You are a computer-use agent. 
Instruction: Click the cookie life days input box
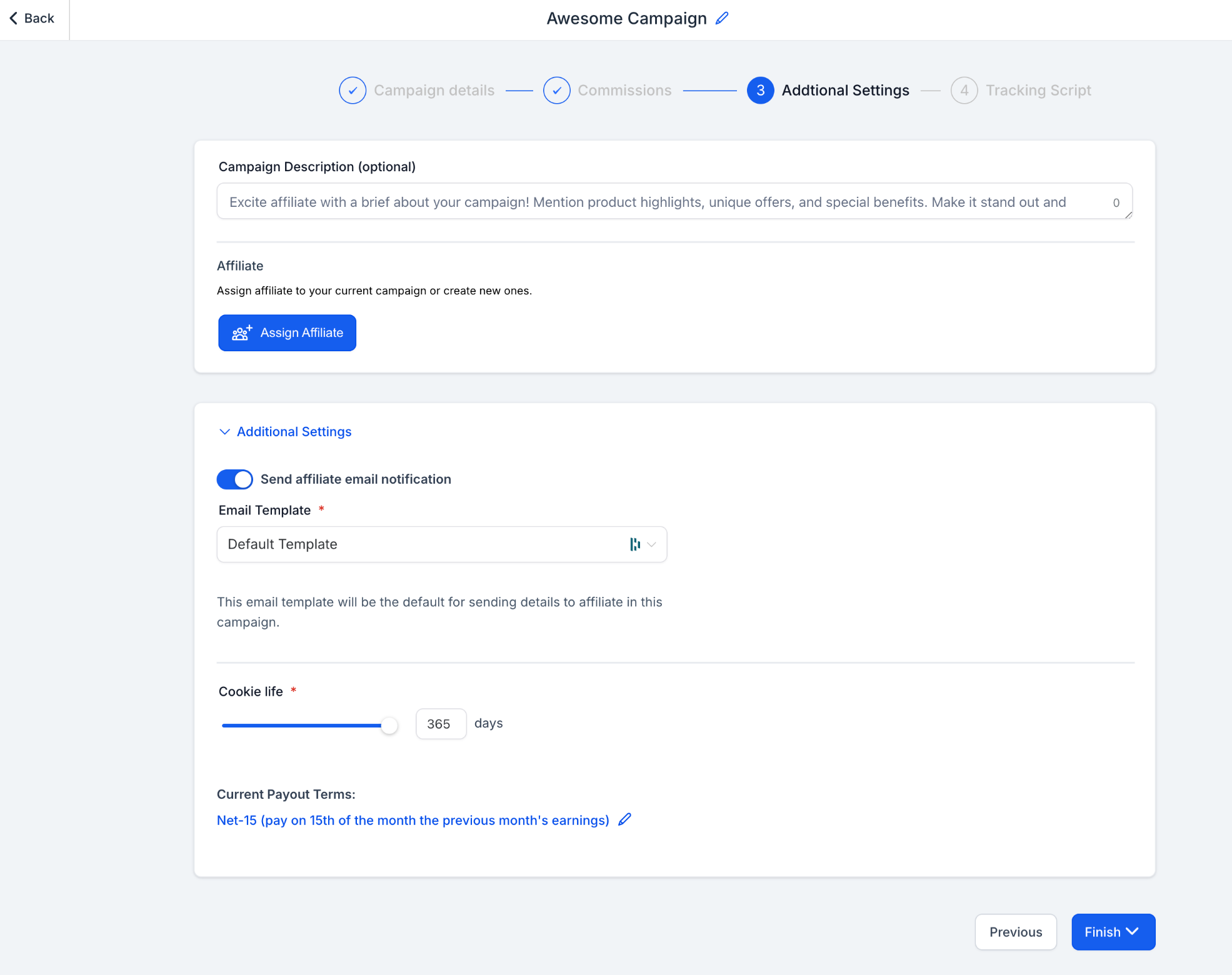440,724
